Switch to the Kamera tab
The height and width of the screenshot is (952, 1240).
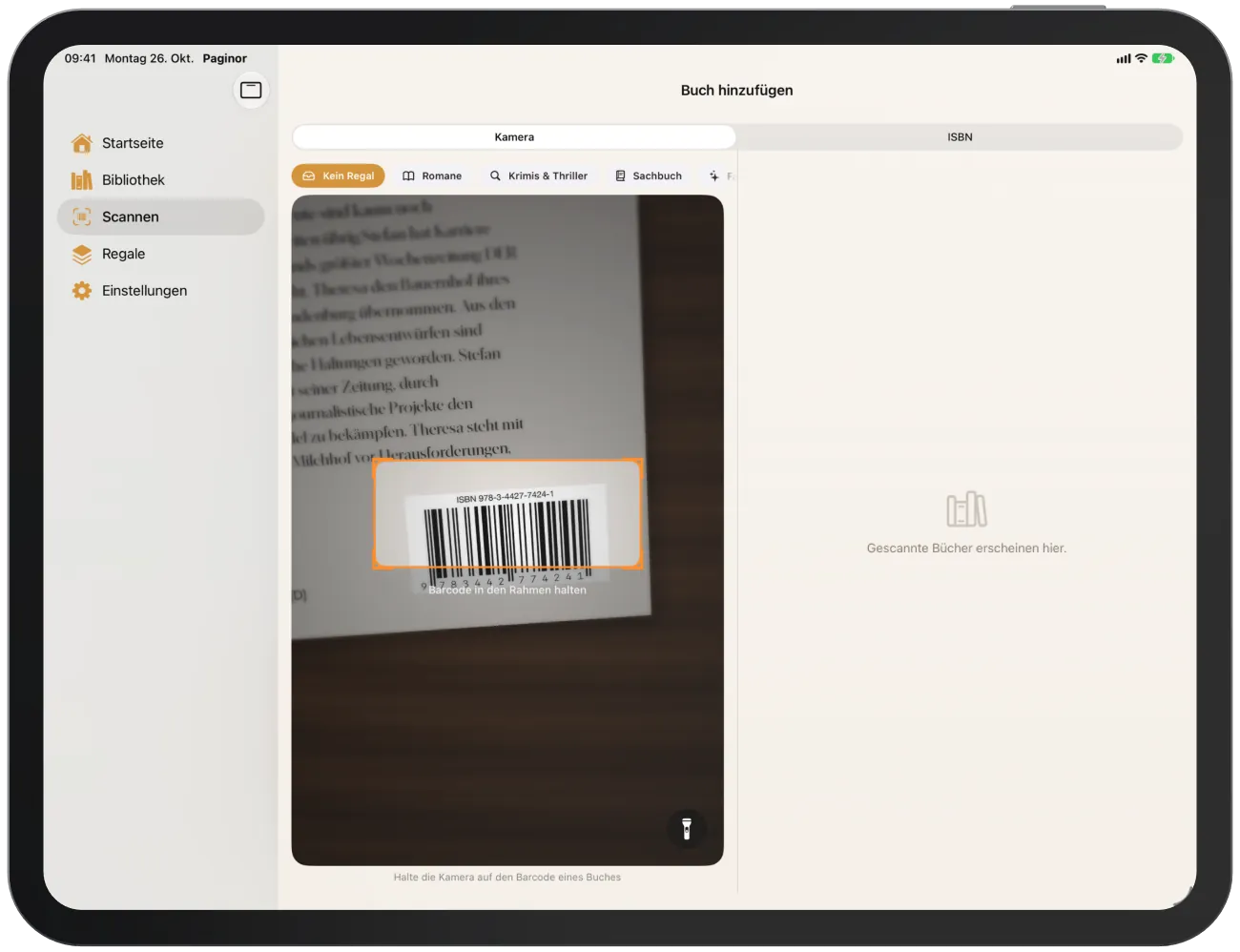(514, 137)
